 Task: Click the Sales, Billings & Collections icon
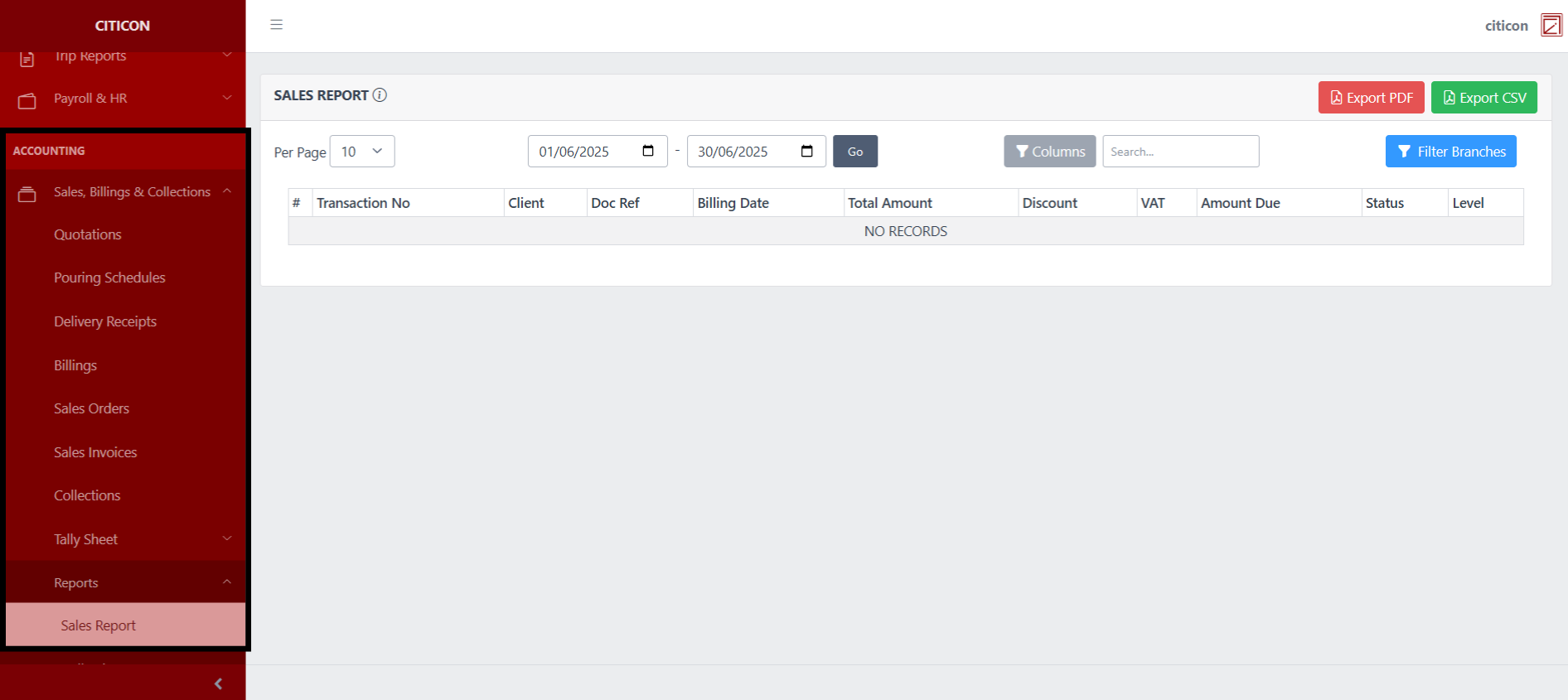click(27, 194)
